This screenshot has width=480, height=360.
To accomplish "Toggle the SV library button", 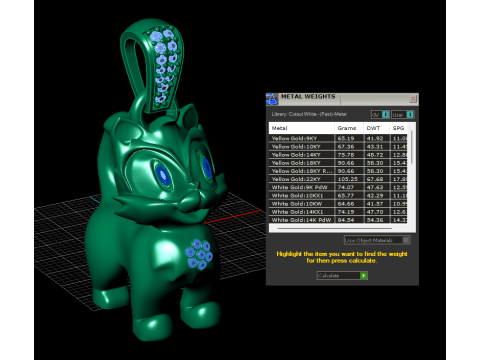I will click(x=380, y=115).
